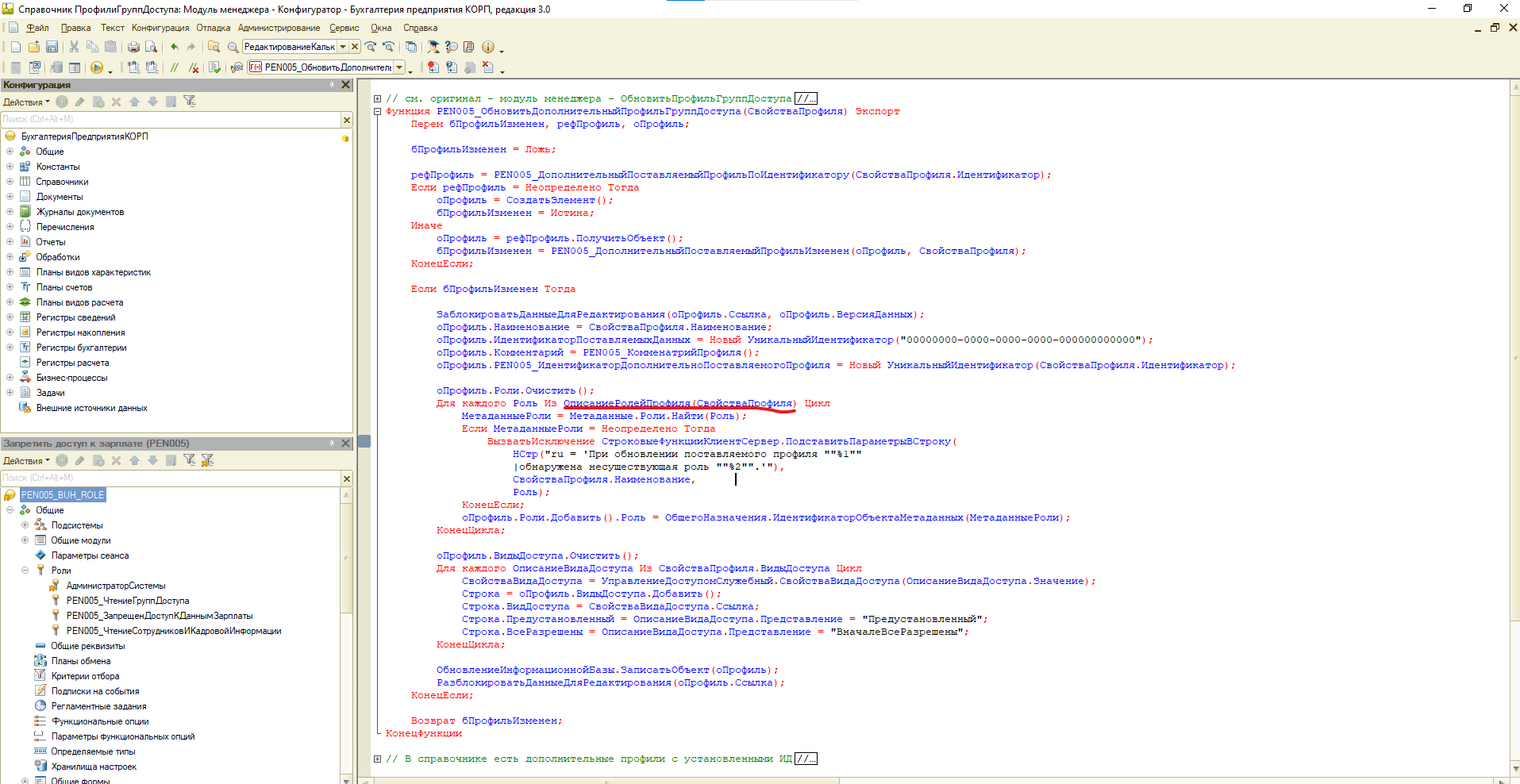Click the Global search folder icon
The height and width of the screenshot is (784, 1520).
point(214,47)
